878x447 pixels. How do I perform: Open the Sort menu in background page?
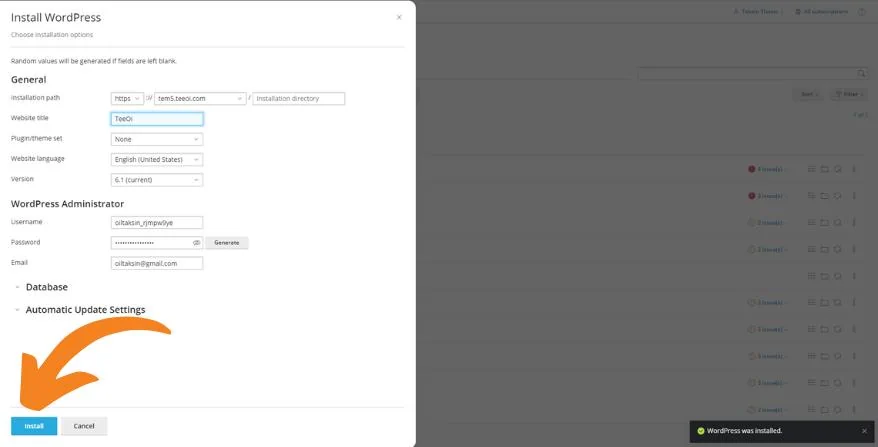coord(809,94)
